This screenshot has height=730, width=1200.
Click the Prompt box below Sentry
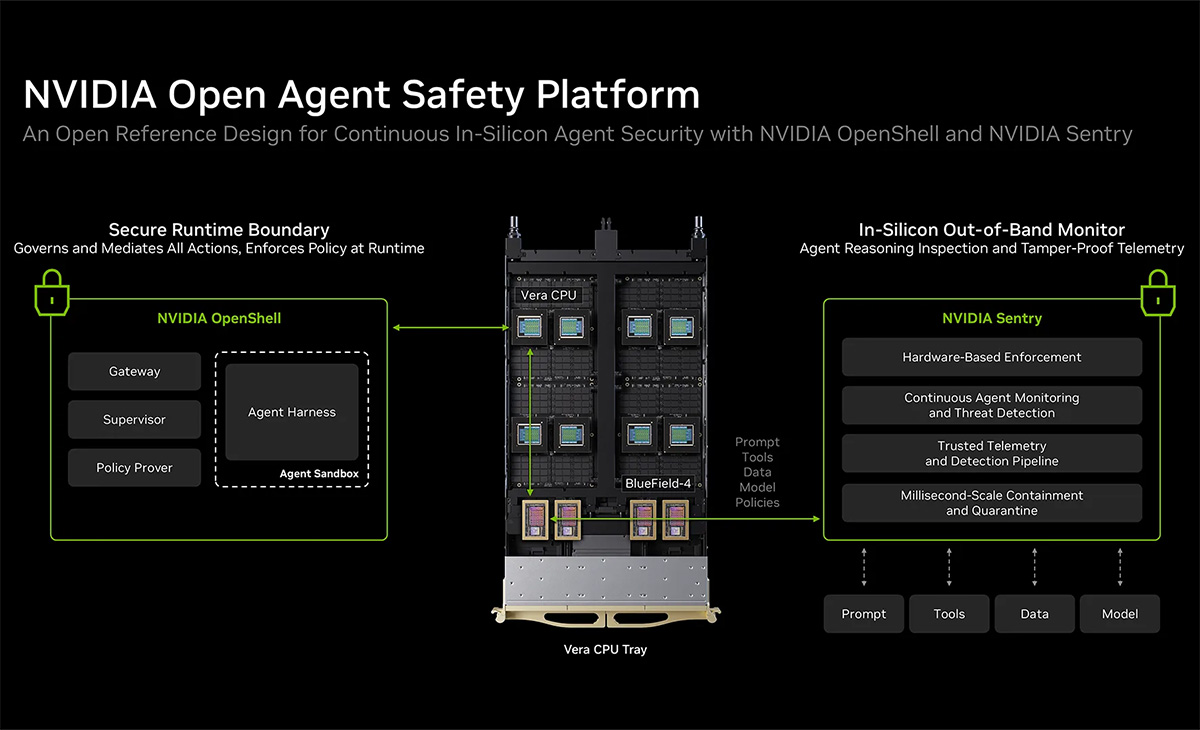(x=864, y=614)
